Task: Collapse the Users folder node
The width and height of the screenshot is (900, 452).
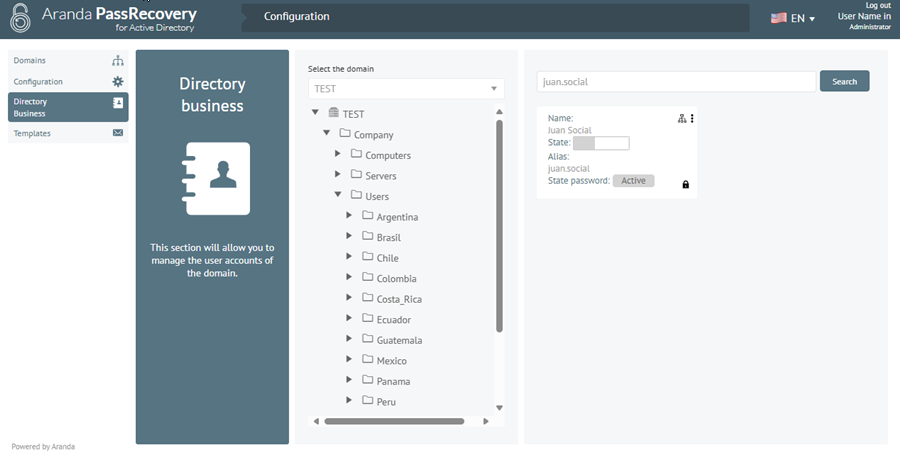Action: pyautogui.click(x=338, y=195)
